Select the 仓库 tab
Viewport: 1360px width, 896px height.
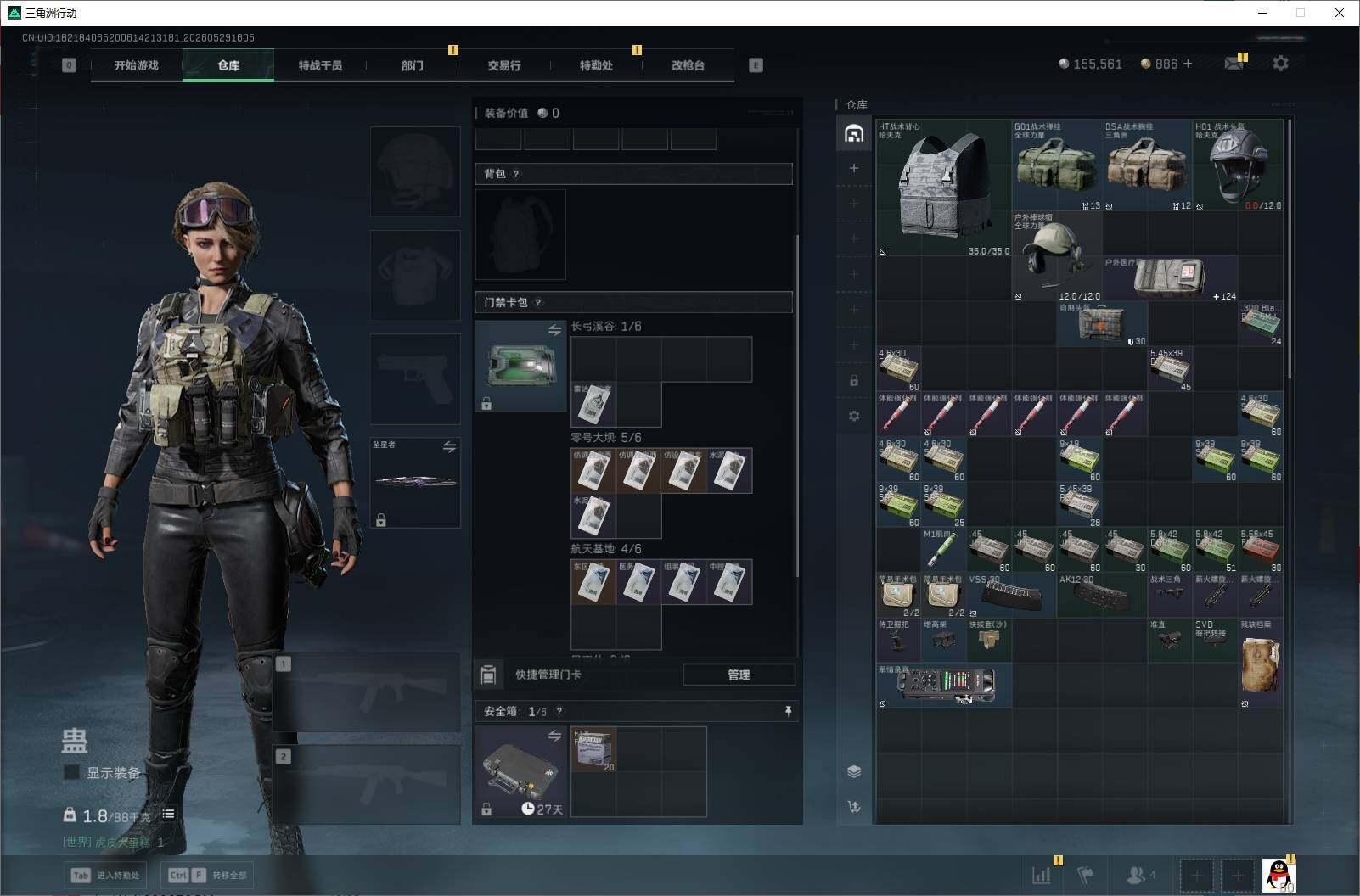coord(228,65)
